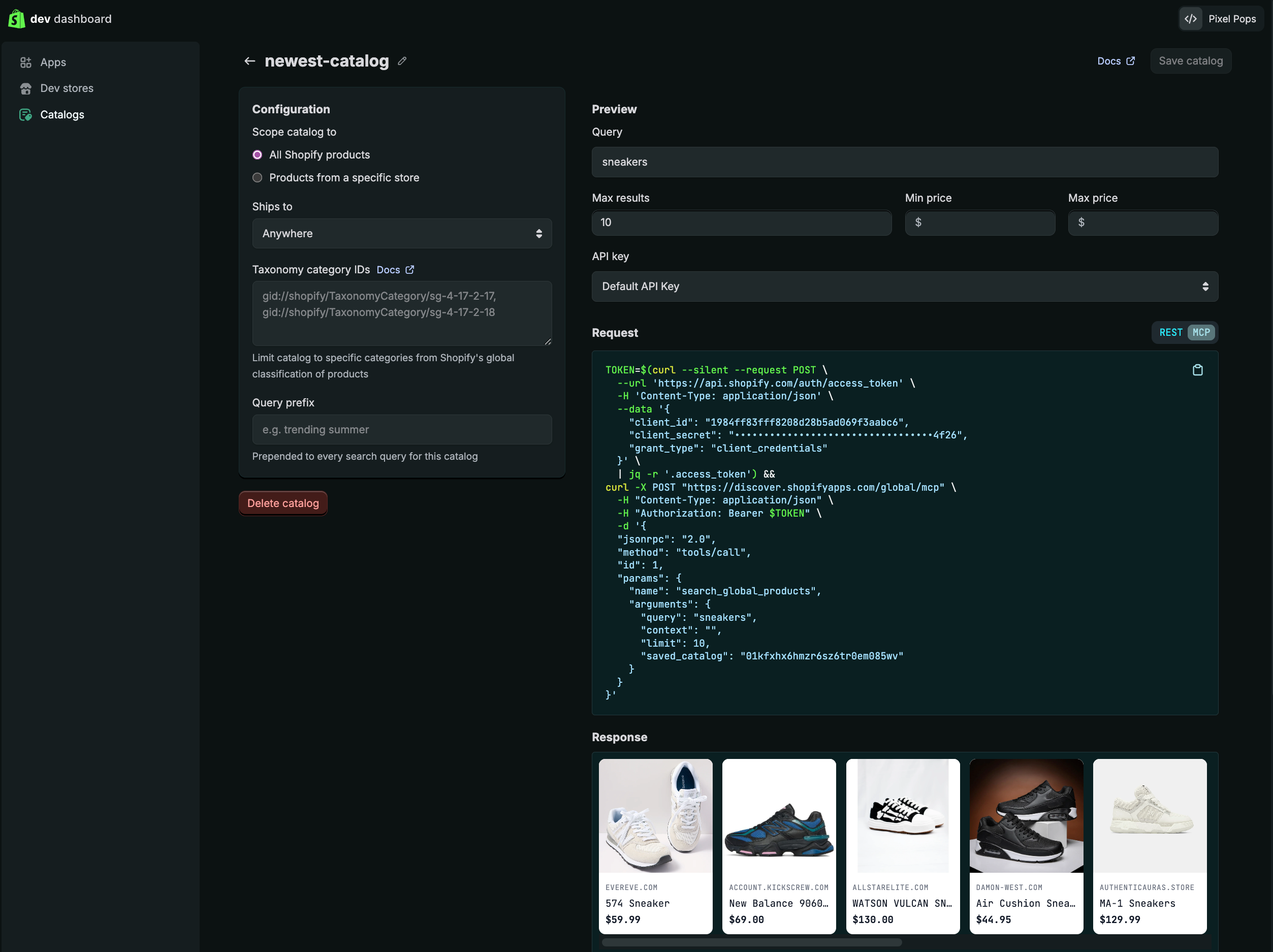This screenshot has width=1273, height=952.
Task: Click the $69.00 price text
Action: 746,919
